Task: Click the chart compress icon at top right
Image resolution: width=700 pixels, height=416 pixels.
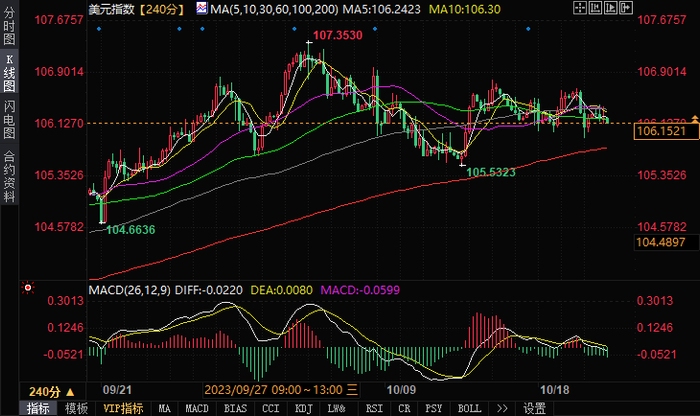Action: (595, 8)
